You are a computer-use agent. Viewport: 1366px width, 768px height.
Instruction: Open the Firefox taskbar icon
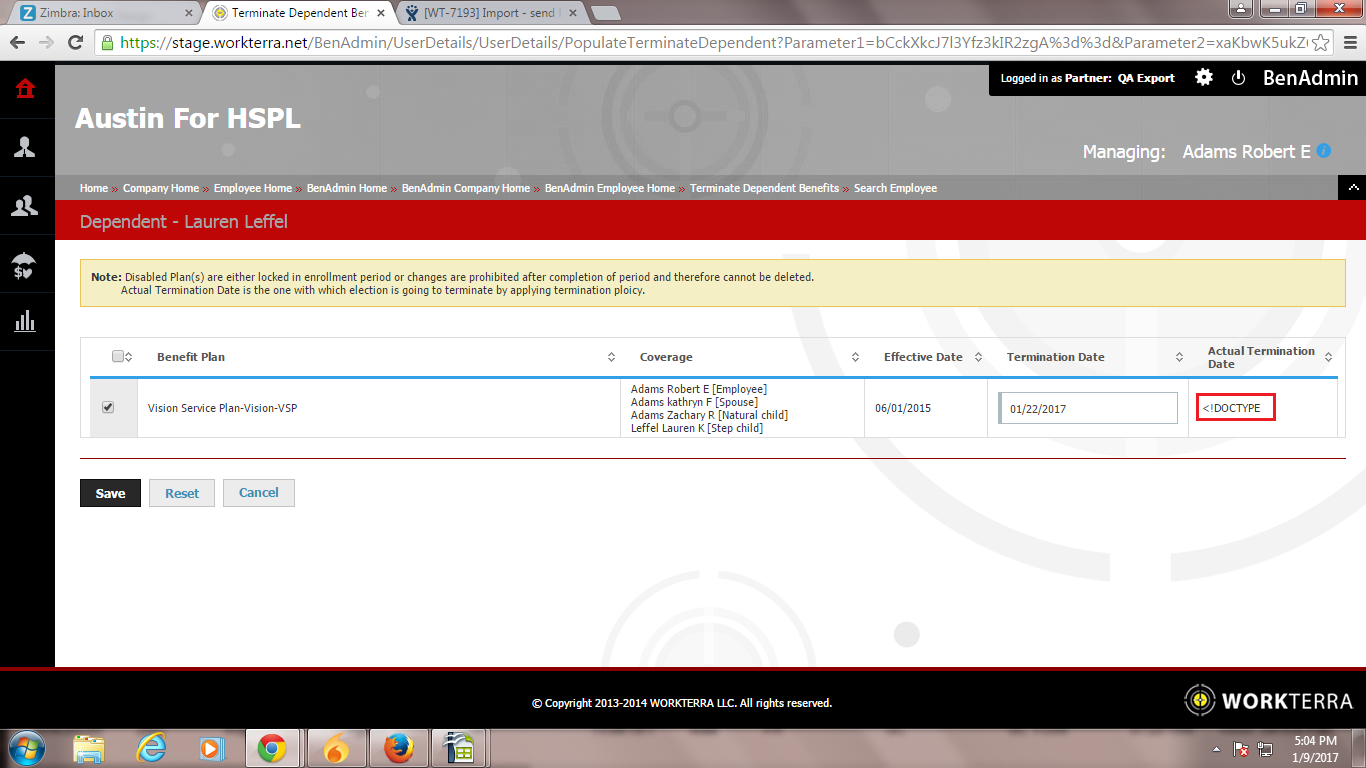(x=398, y=748)
